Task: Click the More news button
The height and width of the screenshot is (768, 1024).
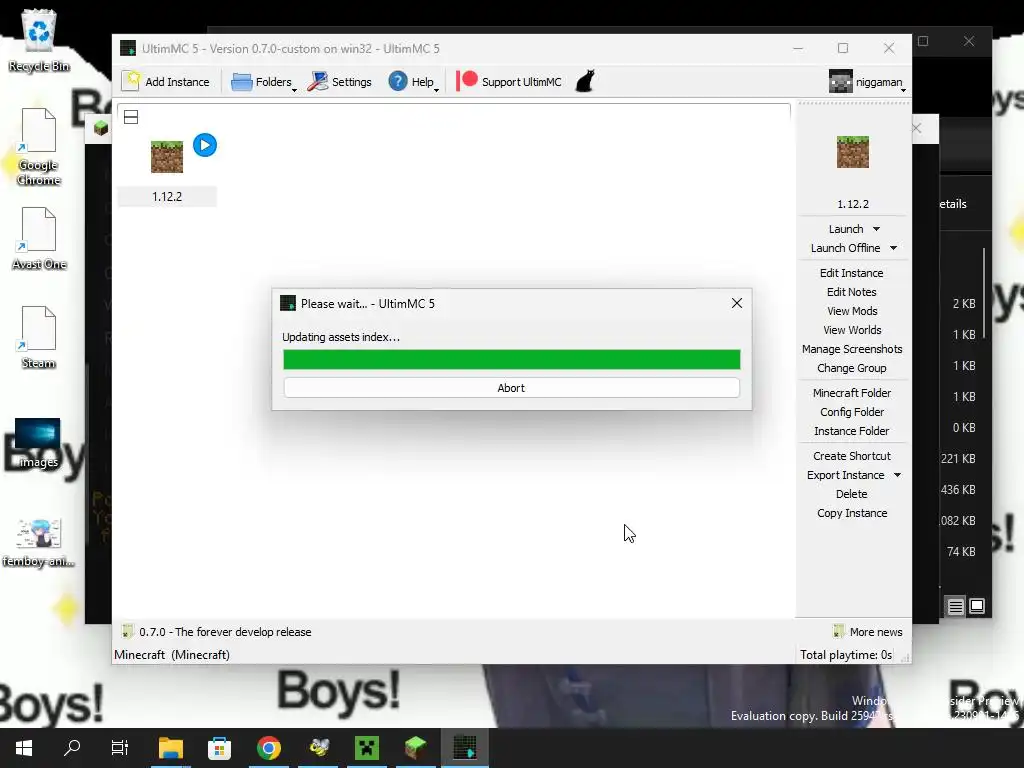Action: tap(868, 632)
